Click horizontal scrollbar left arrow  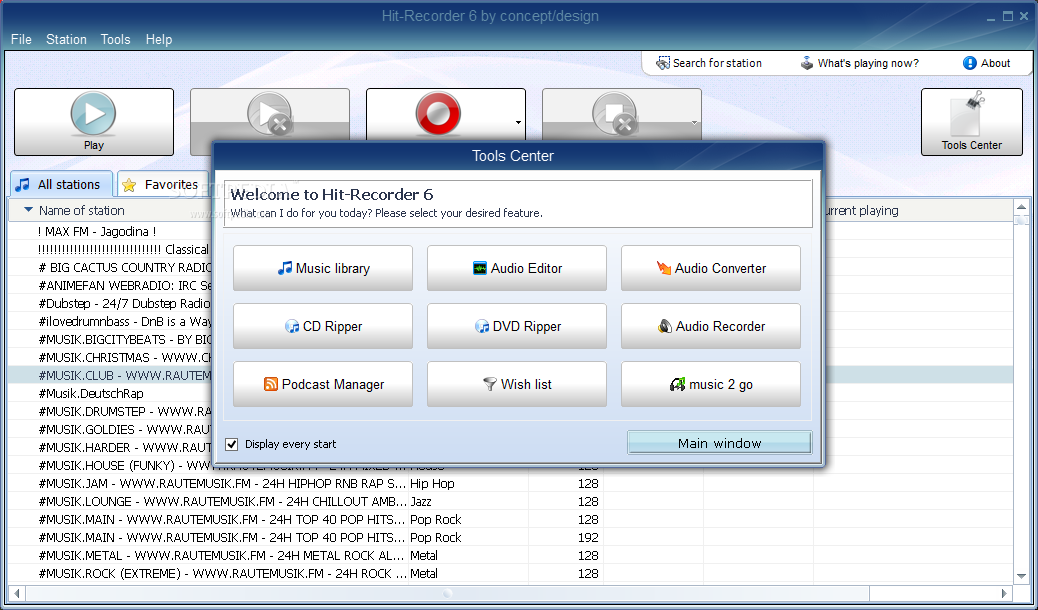[17, 593]
